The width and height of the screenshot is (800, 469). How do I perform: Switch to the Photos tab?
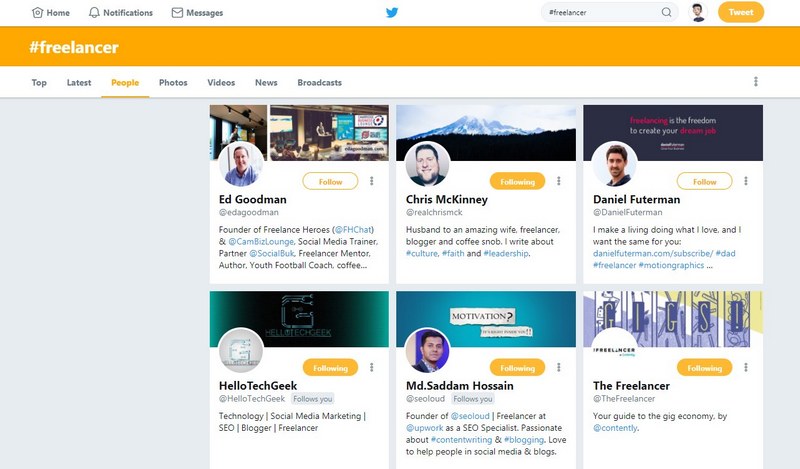click(173, 83)
